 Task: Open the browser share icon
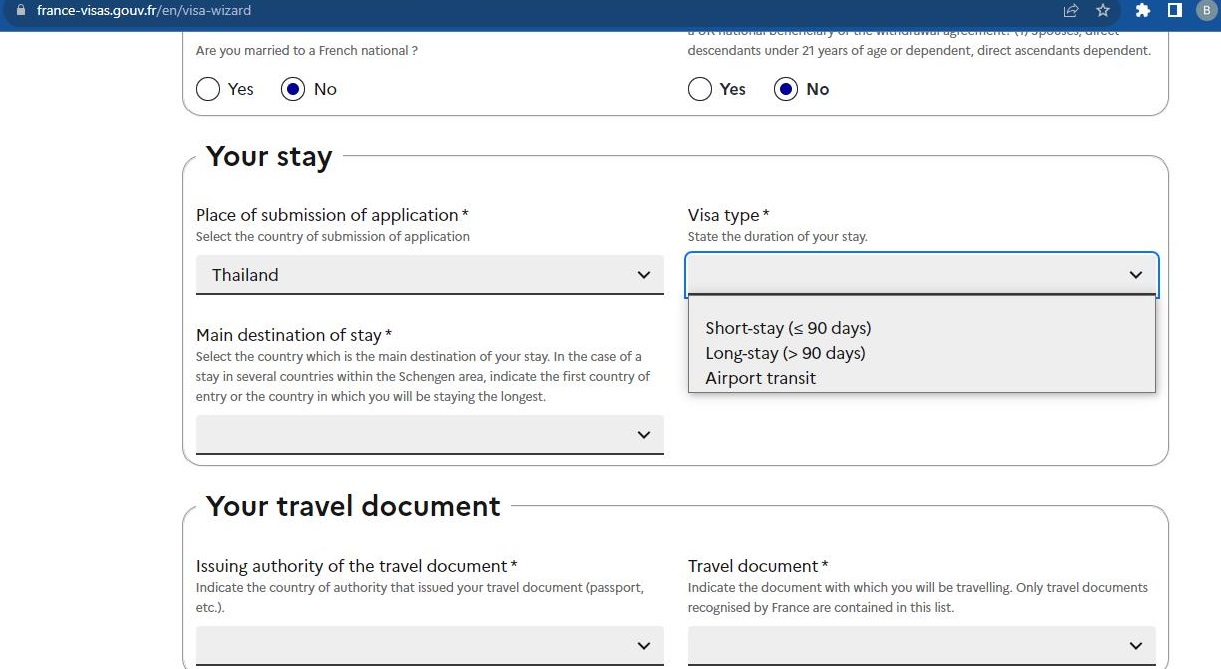pos(1070,11)
